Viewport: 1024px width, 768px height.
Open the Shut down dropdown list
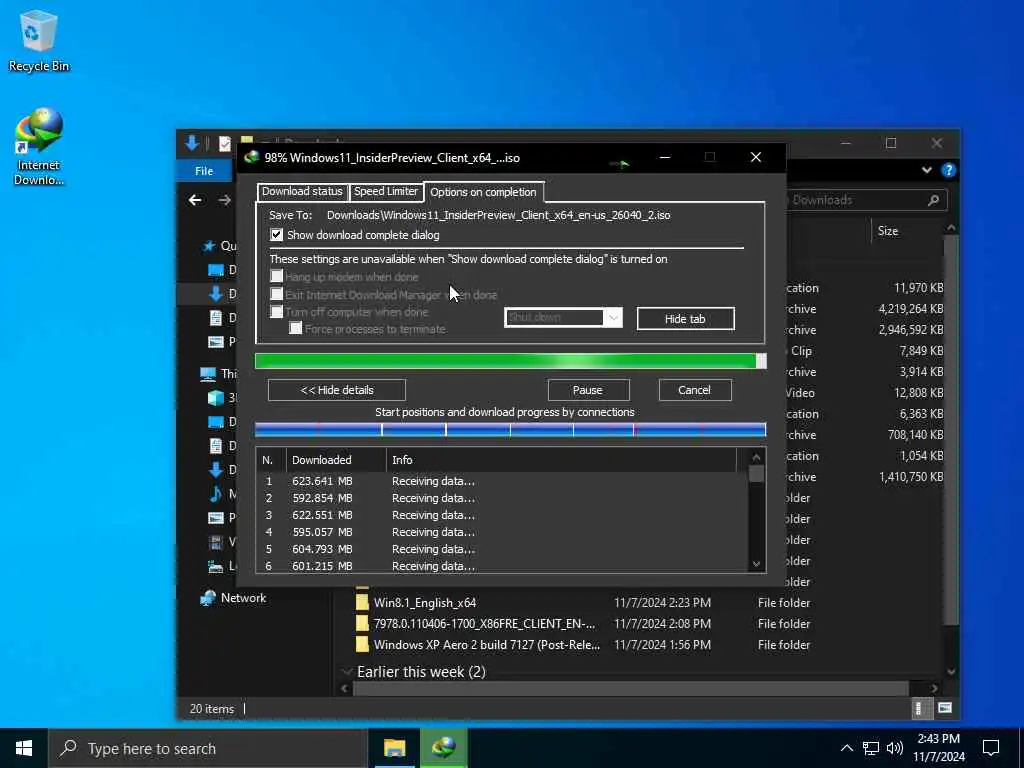[x=613, y=317]
